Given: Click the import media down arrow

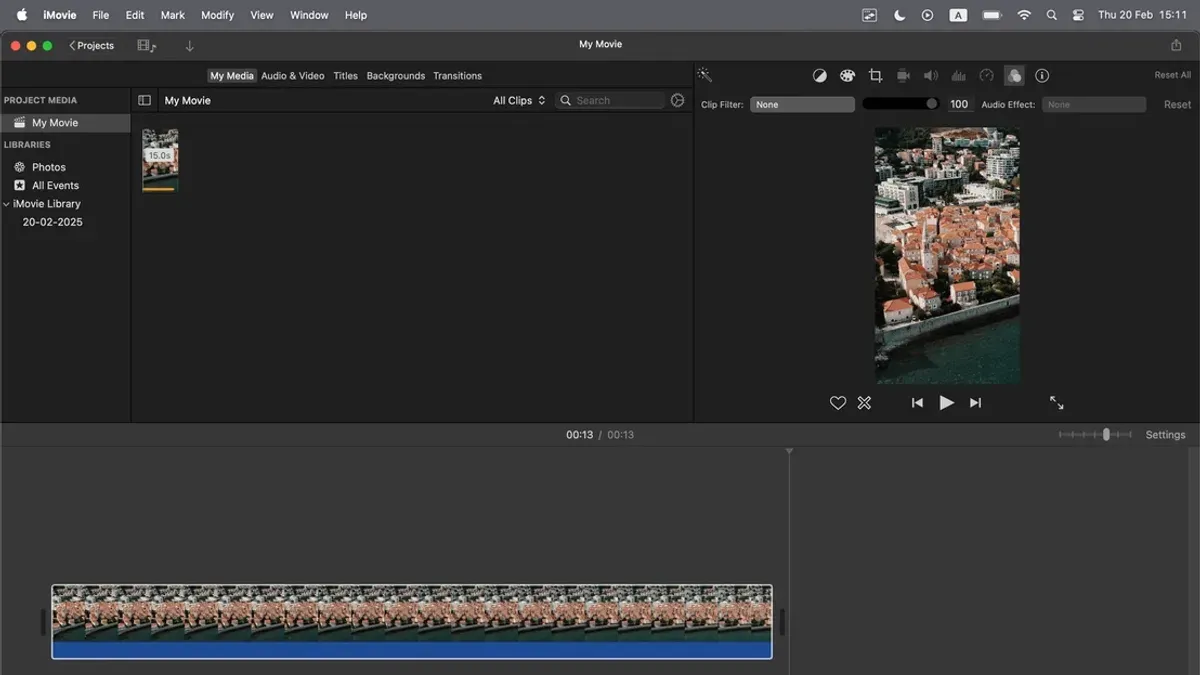Looking at the screenshot, I should click(x=189, y=46).
